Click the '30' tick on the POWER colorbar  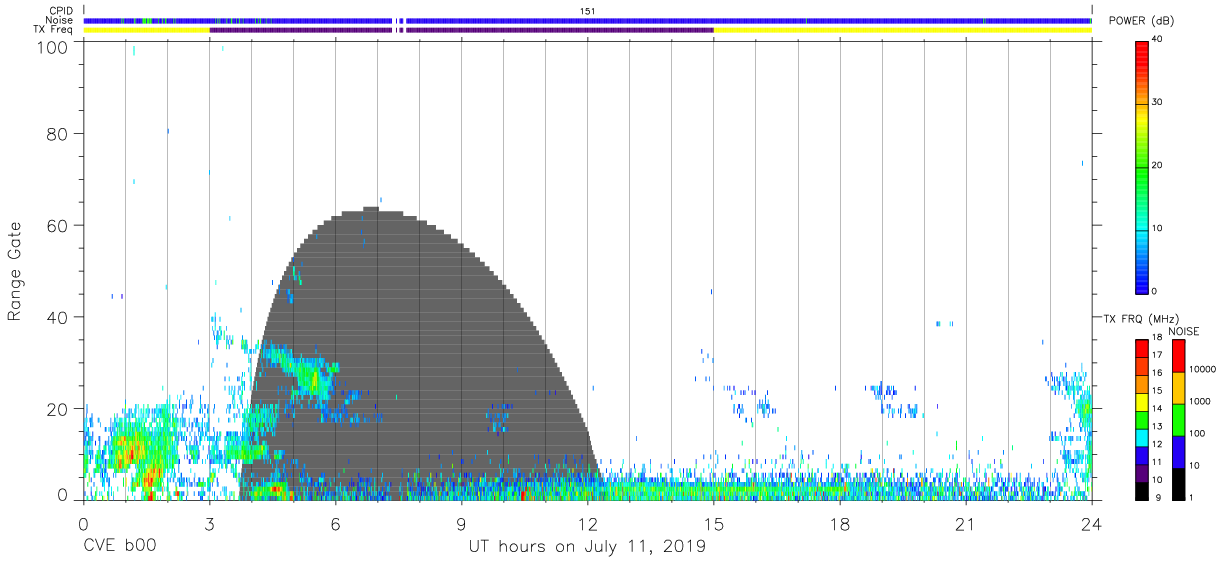click(x=1158, y=102)
